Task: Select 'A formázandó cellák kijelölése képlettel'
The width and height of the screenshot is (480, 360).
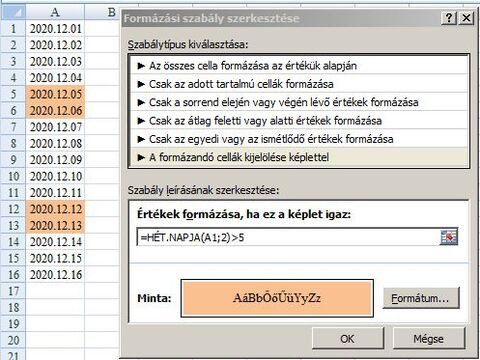Action: click(x=299, y=157)
